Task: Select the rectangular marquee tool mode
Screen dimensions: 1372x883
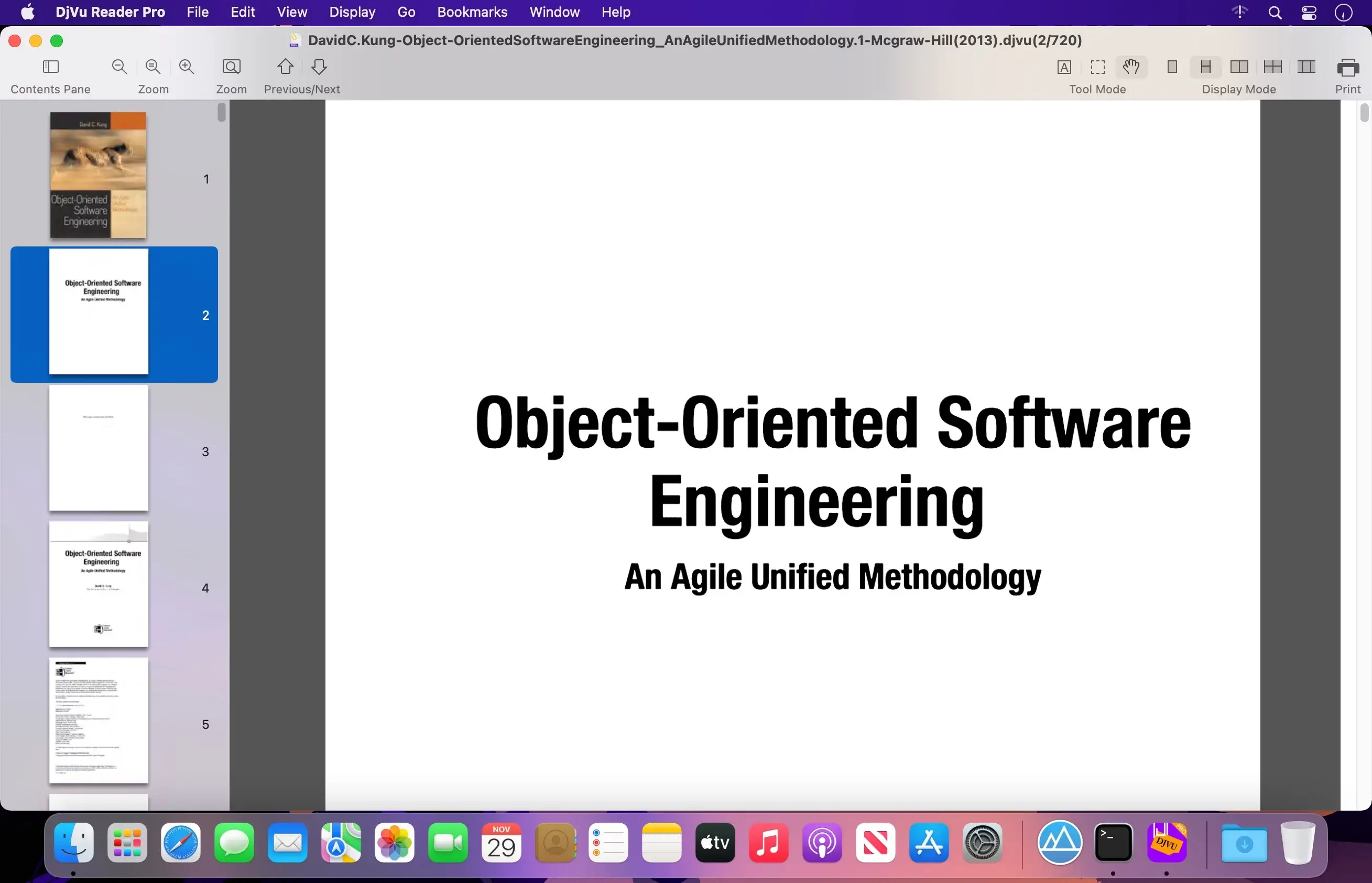Action: pos(1097,67)
